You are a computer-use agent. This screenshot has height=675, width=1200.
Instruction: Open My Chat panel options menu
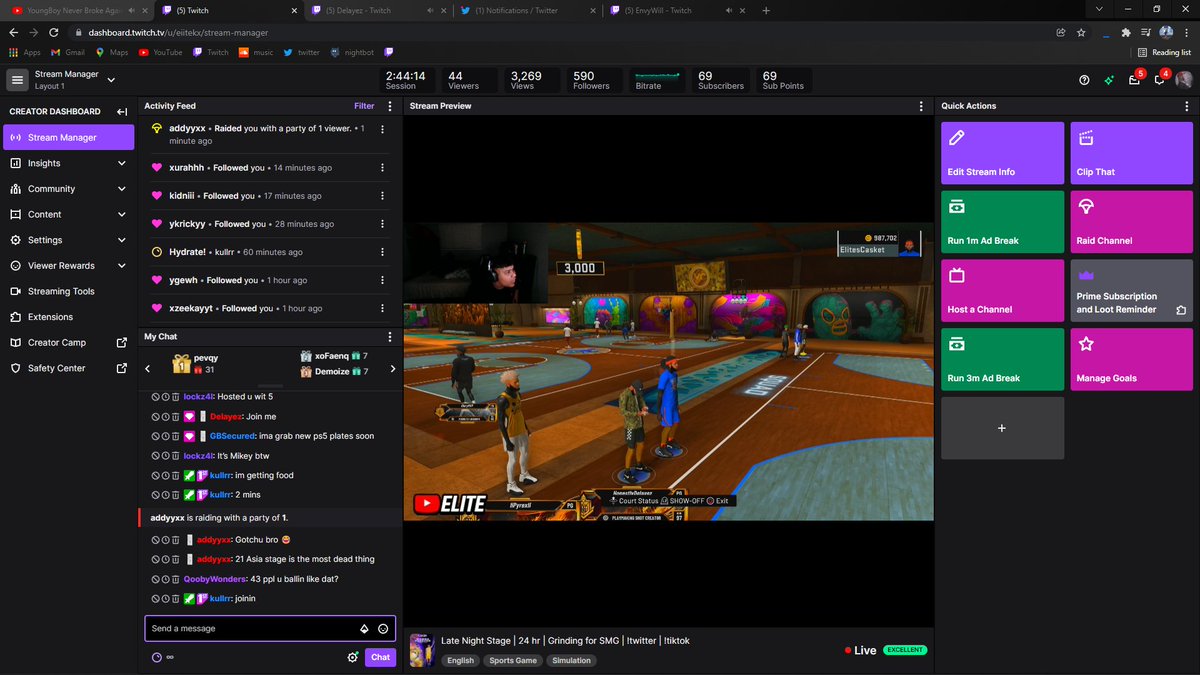pos(388,337)
